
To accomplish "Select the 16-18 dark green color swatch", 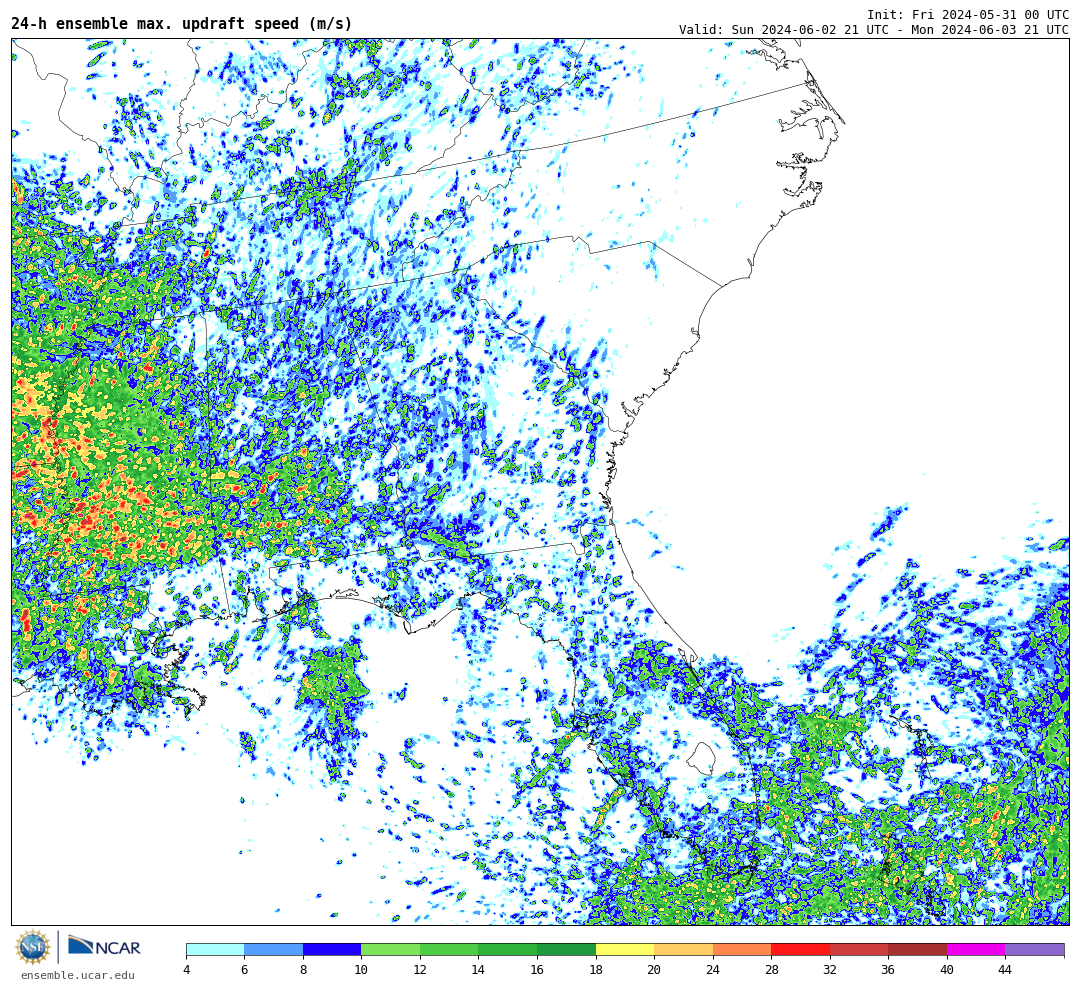I will pos(566,949).
